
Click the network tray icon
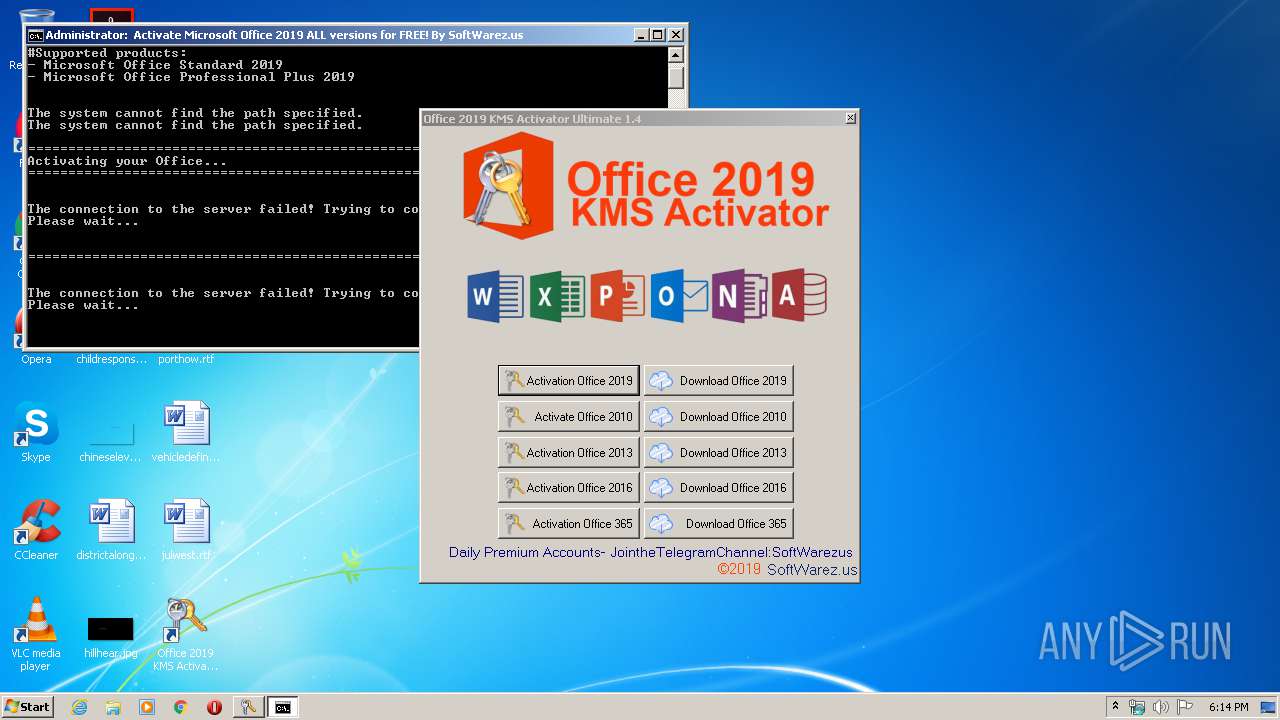pyautogui.click(x=1137, y=707)
